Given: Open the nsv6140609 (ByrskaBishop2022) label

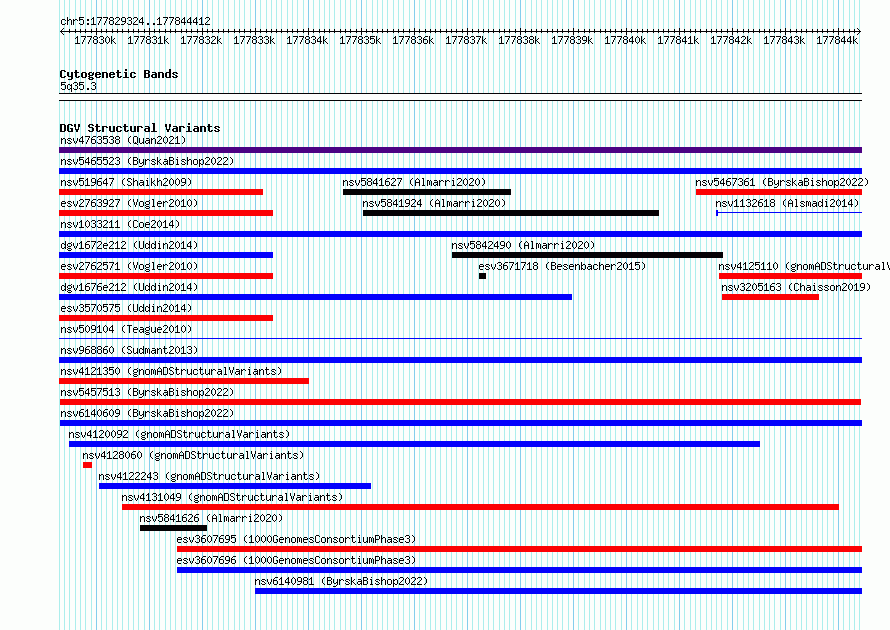Looking at the screenshot, I should tap(147, 413).
